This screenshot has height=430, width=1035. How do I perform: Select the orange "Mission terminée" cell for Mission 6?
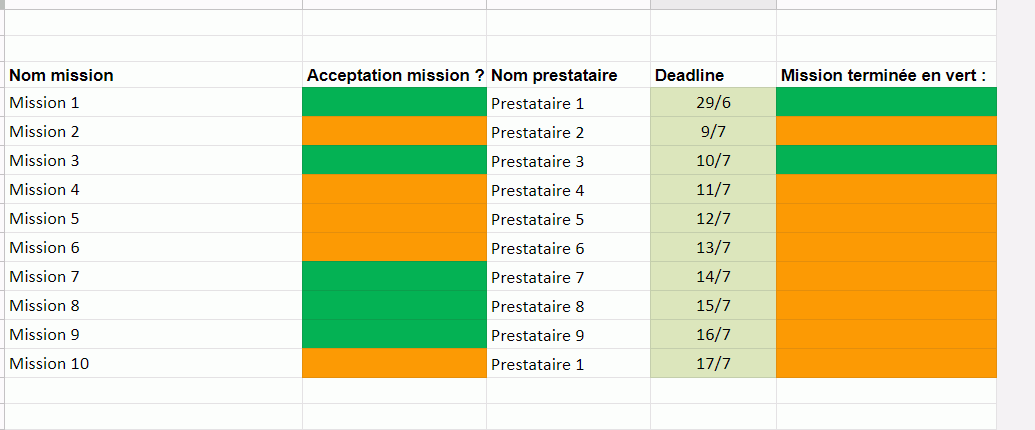click(886, 248)
